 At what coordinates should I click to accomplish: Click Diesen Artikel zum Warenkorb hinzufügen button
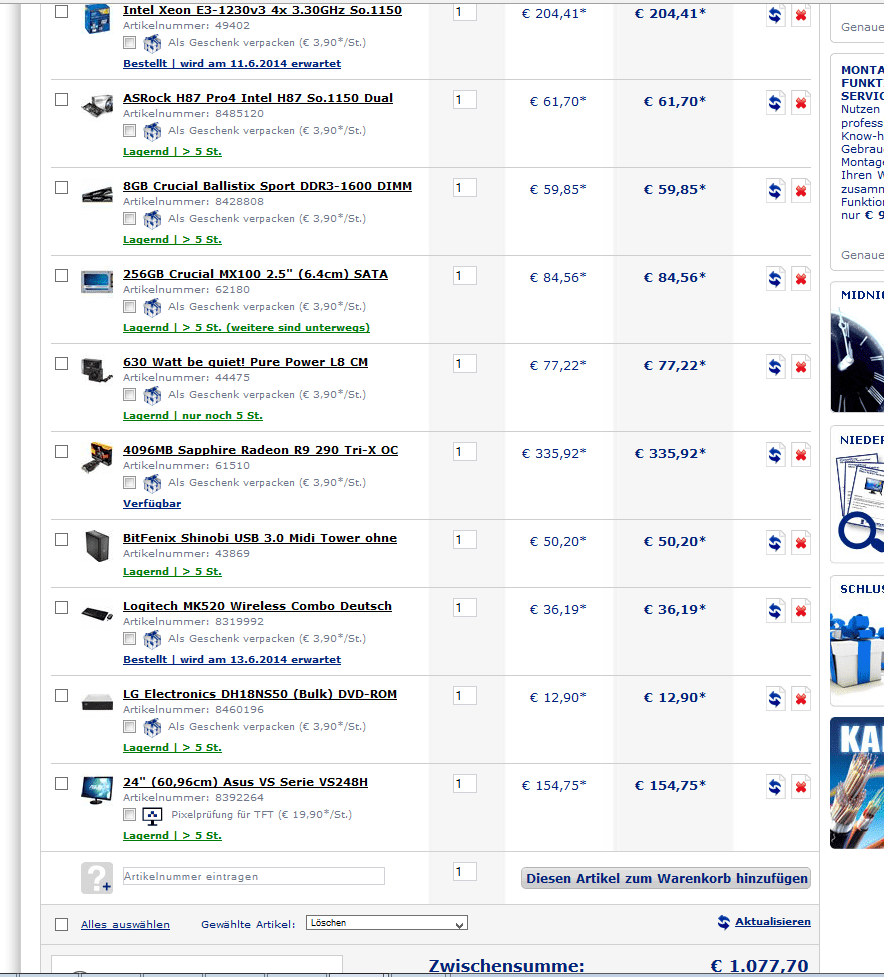[666, 878]
